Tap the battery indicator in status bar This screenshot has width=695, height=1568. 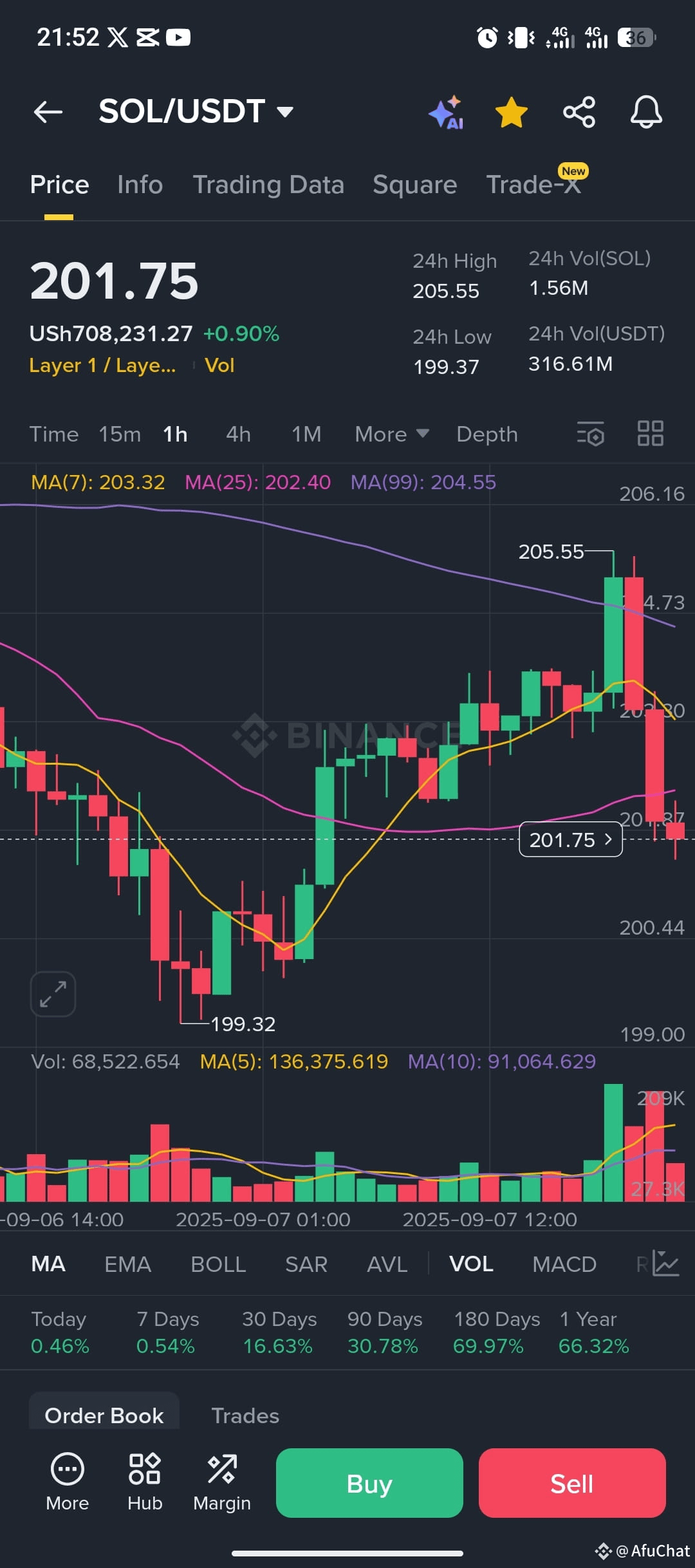[636, 37]
